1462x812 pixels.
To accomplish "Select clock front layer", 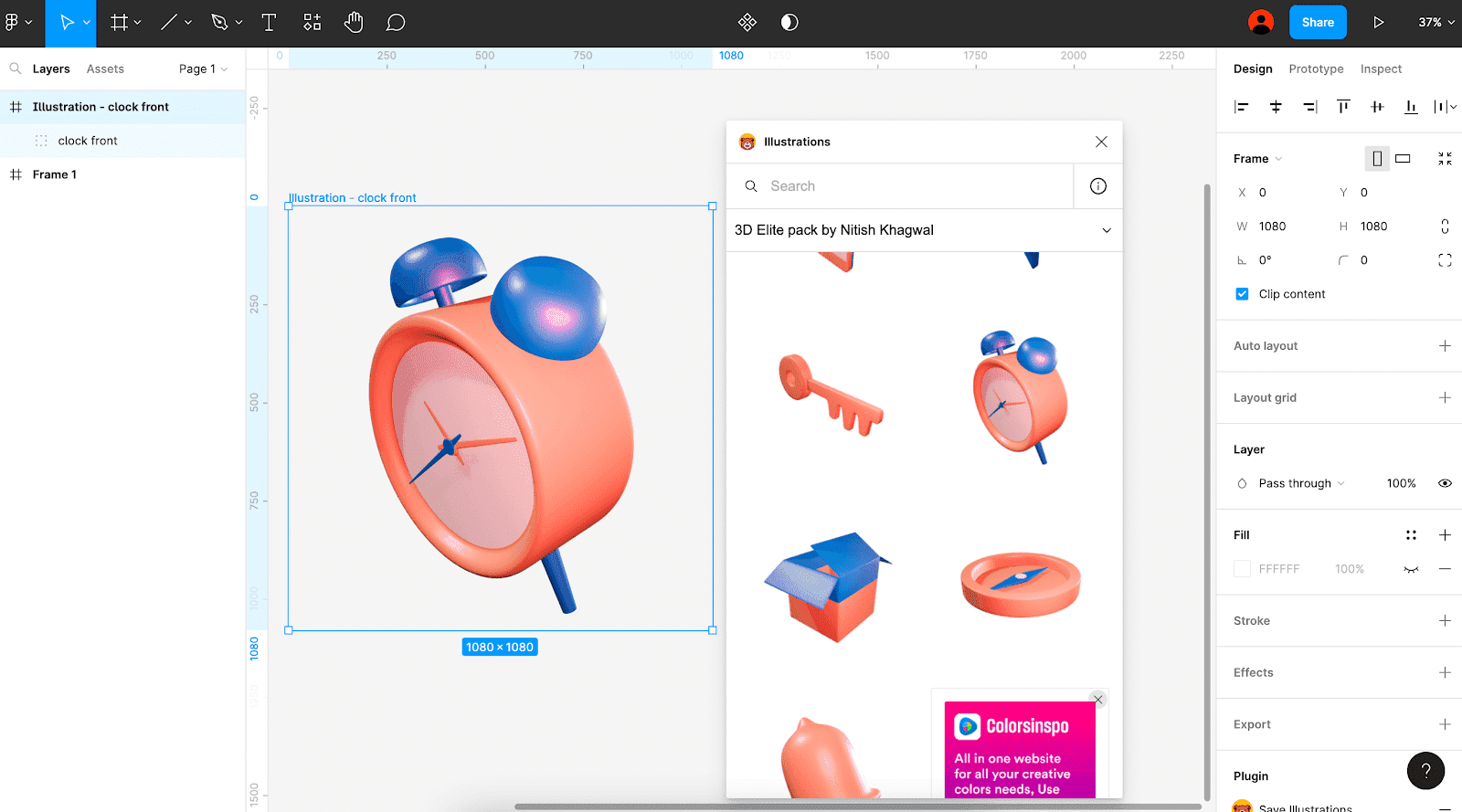I will [122, 141].
